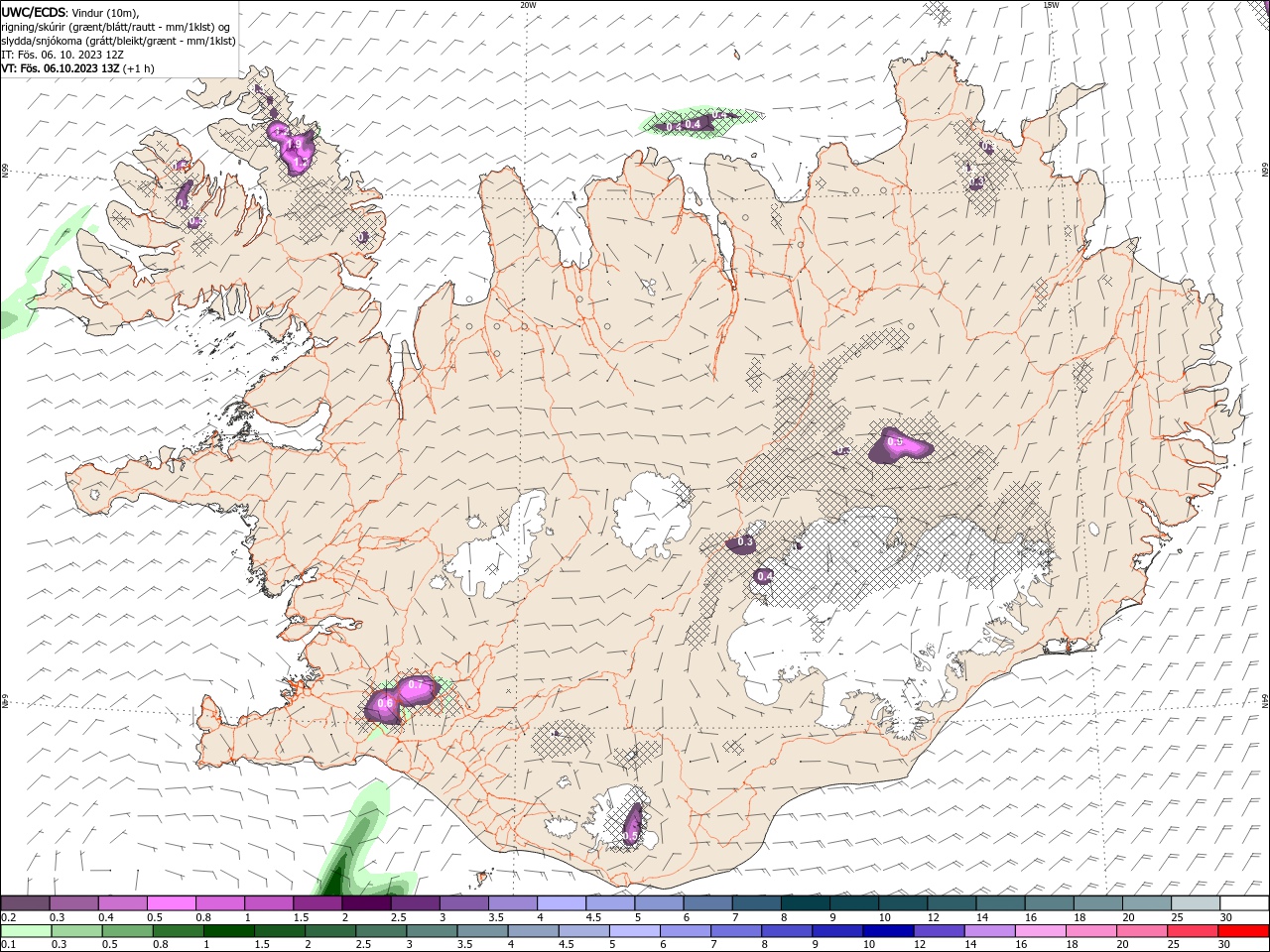
Task: Click the 0.6 snowfall value in the southwest
Action: coord(385,703)
